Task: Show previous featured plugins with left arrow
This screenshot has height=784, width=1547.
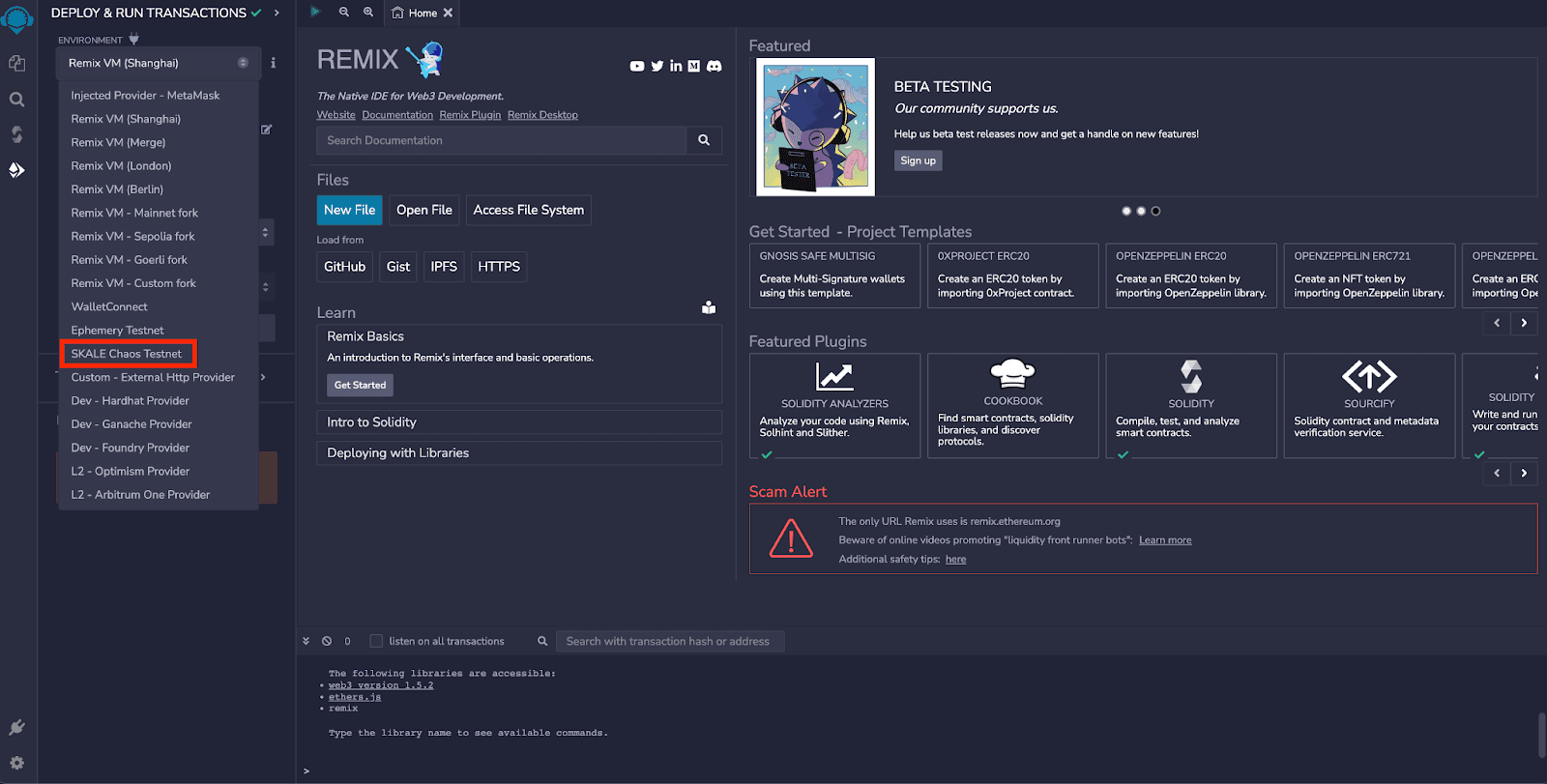Action: [x=1497, y=473]
